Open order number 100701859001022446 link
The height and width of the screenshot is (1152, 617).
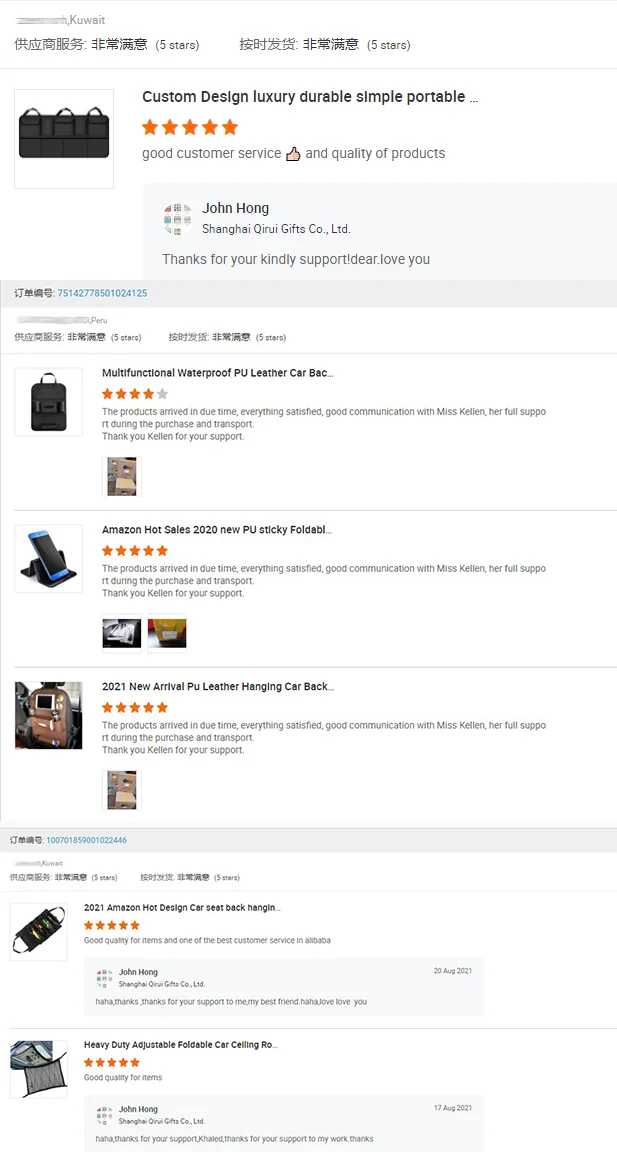[x=86, y=840]
